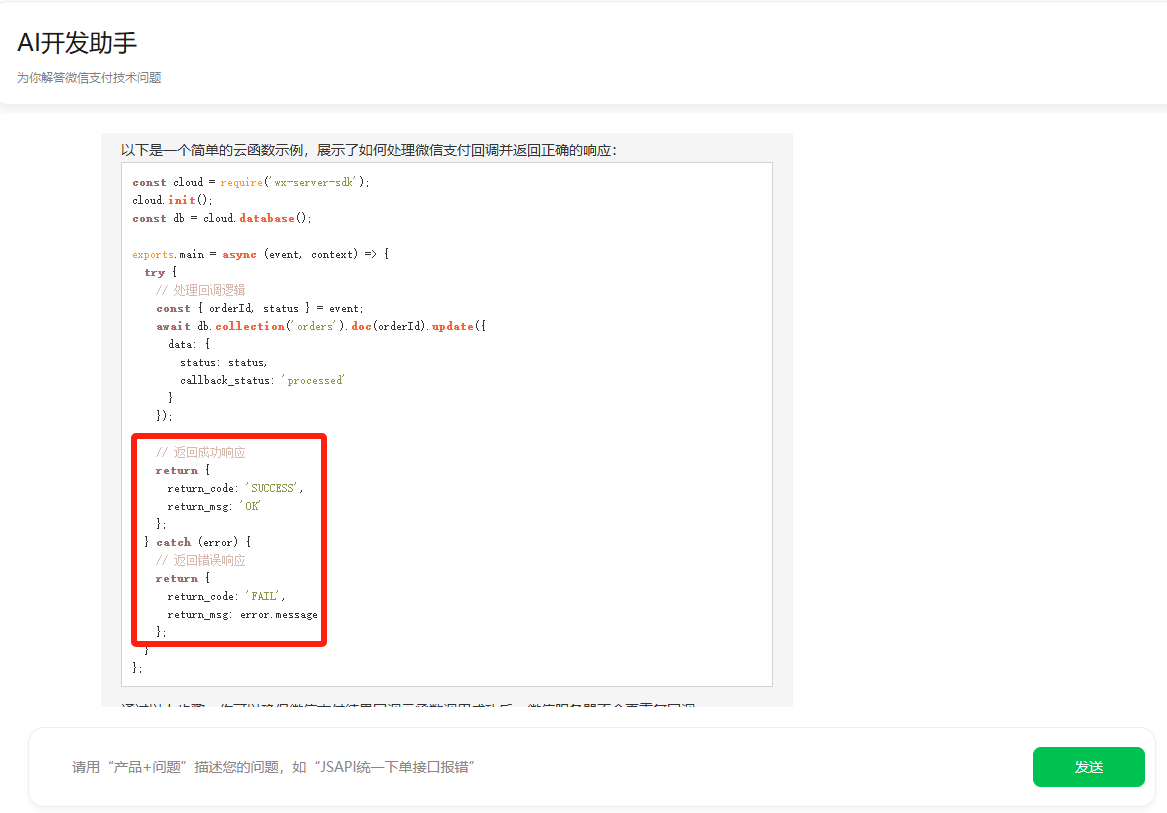Viewport: 1167px width, 813px height.
Task: Click the green 发送 send button
Action: 1088,767
